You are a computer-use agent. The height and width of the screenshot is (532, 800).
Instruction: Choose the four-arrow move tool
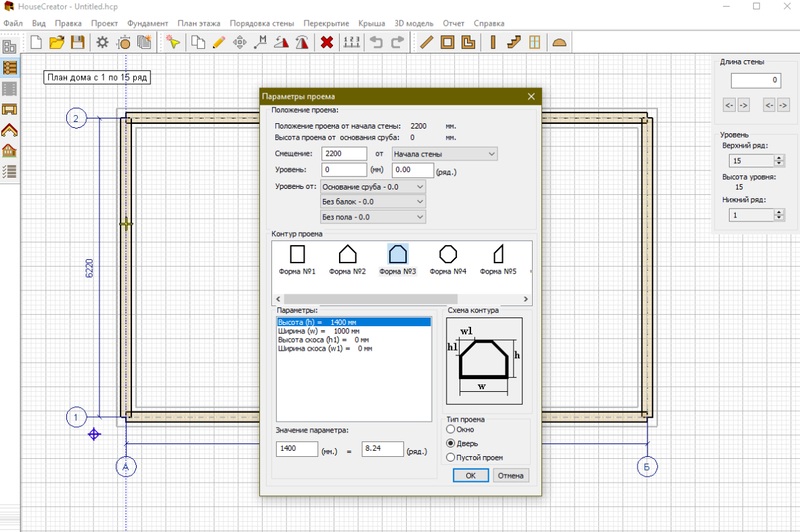(x=239, y=42)
